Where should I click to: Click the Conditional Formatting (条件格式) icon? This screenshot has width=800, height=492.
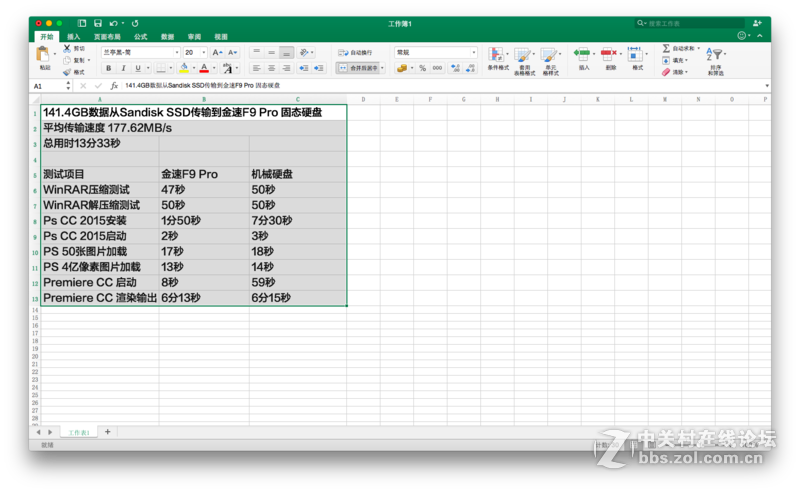[497, 54]
